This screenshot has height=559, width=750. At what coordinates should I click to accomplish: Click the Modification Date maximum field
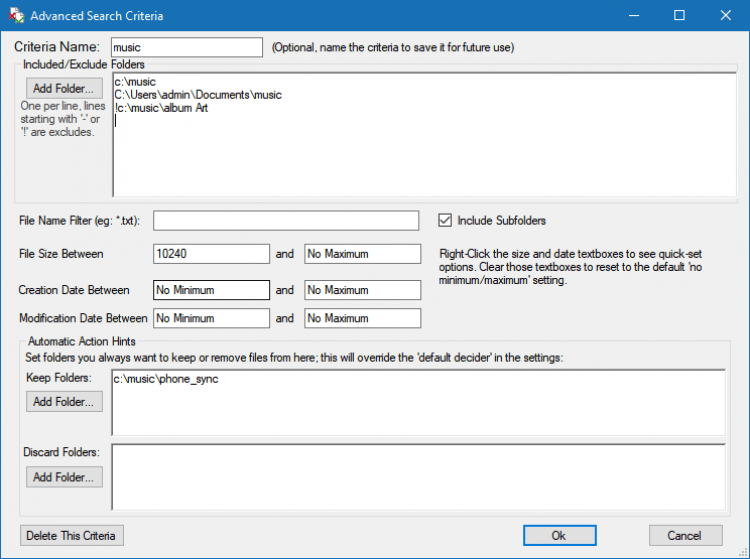pyautogui.click(x=362, y=318)
